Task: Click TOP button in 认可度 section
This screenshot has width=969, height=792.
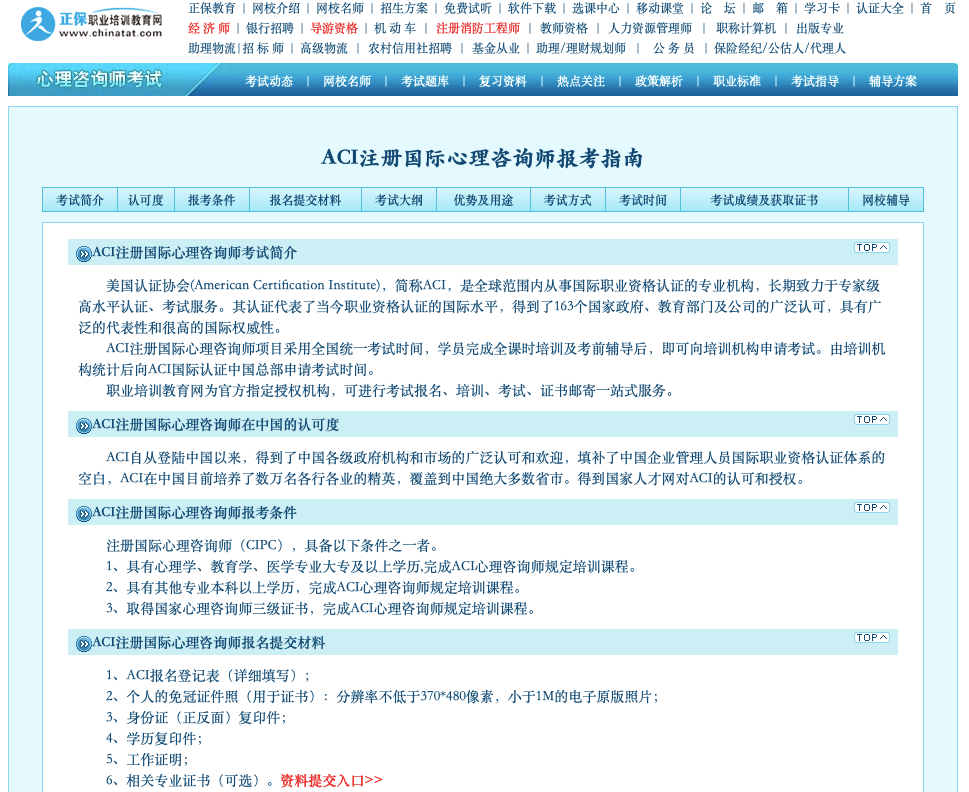Action: click(x=872, y=419)
